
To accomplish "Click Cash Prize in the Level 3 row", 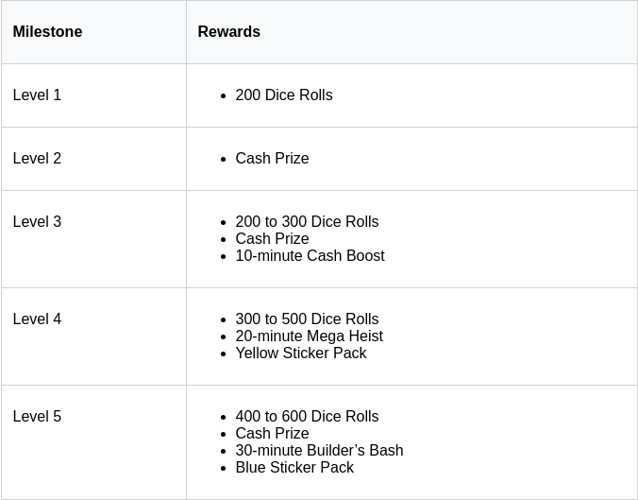I will coord(272,238).
